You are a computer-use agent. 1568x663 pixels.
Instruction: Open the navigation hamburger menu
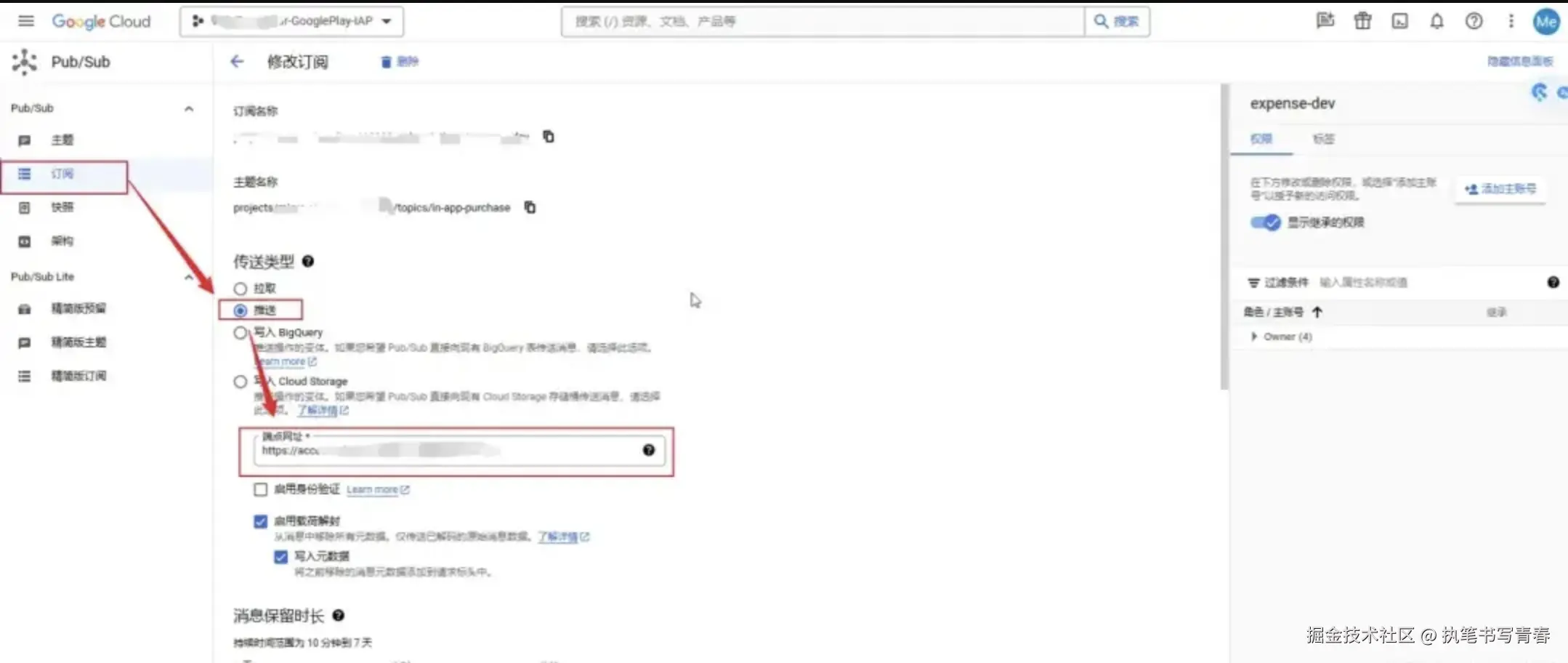[25, 21]
